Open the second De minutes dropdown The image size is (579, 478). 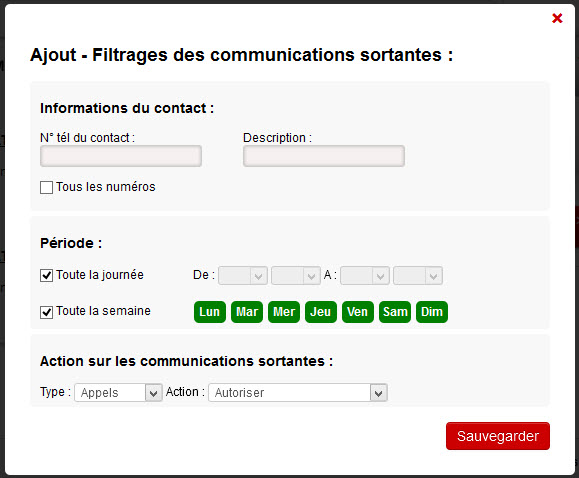click(x=296, y=276)
